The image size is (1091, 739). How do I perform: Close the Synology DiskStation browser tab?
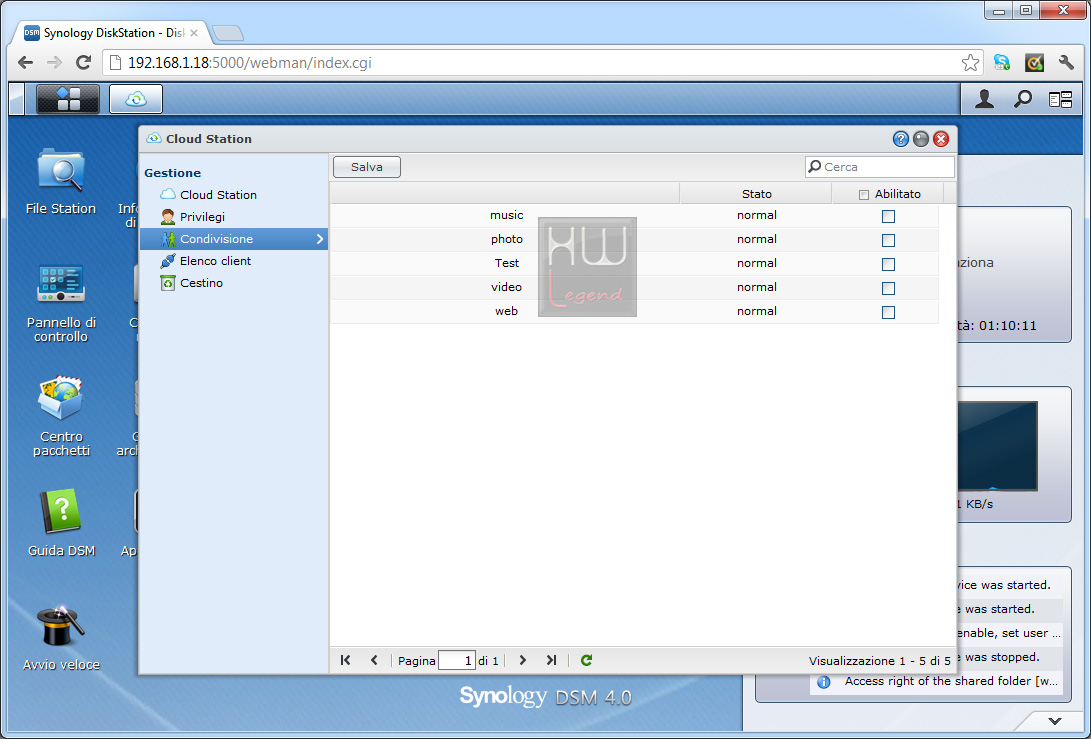point(194,33)
